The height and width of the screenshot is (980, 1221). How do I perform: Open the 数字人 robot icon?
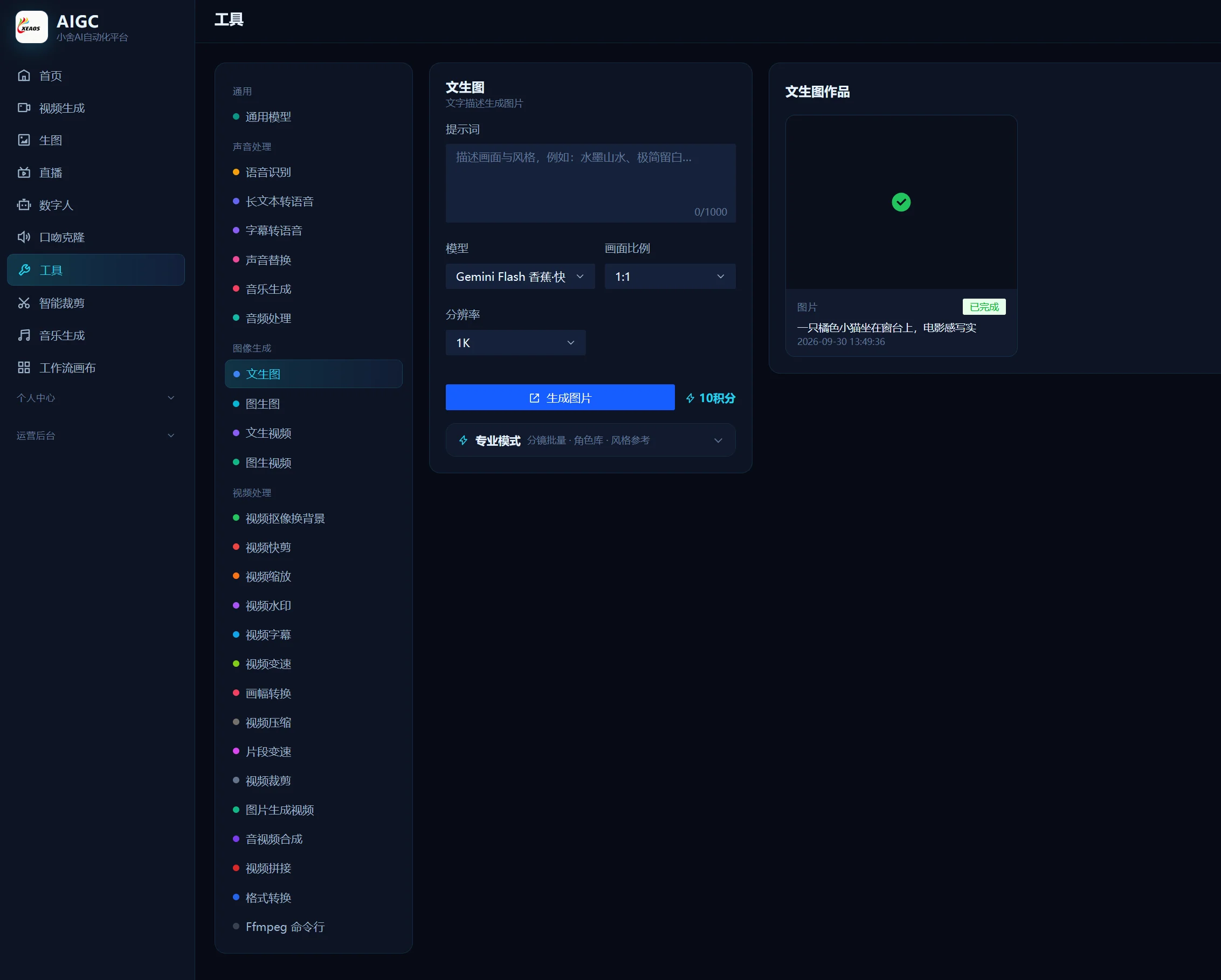pyautogui.click(x=24, y=204)
